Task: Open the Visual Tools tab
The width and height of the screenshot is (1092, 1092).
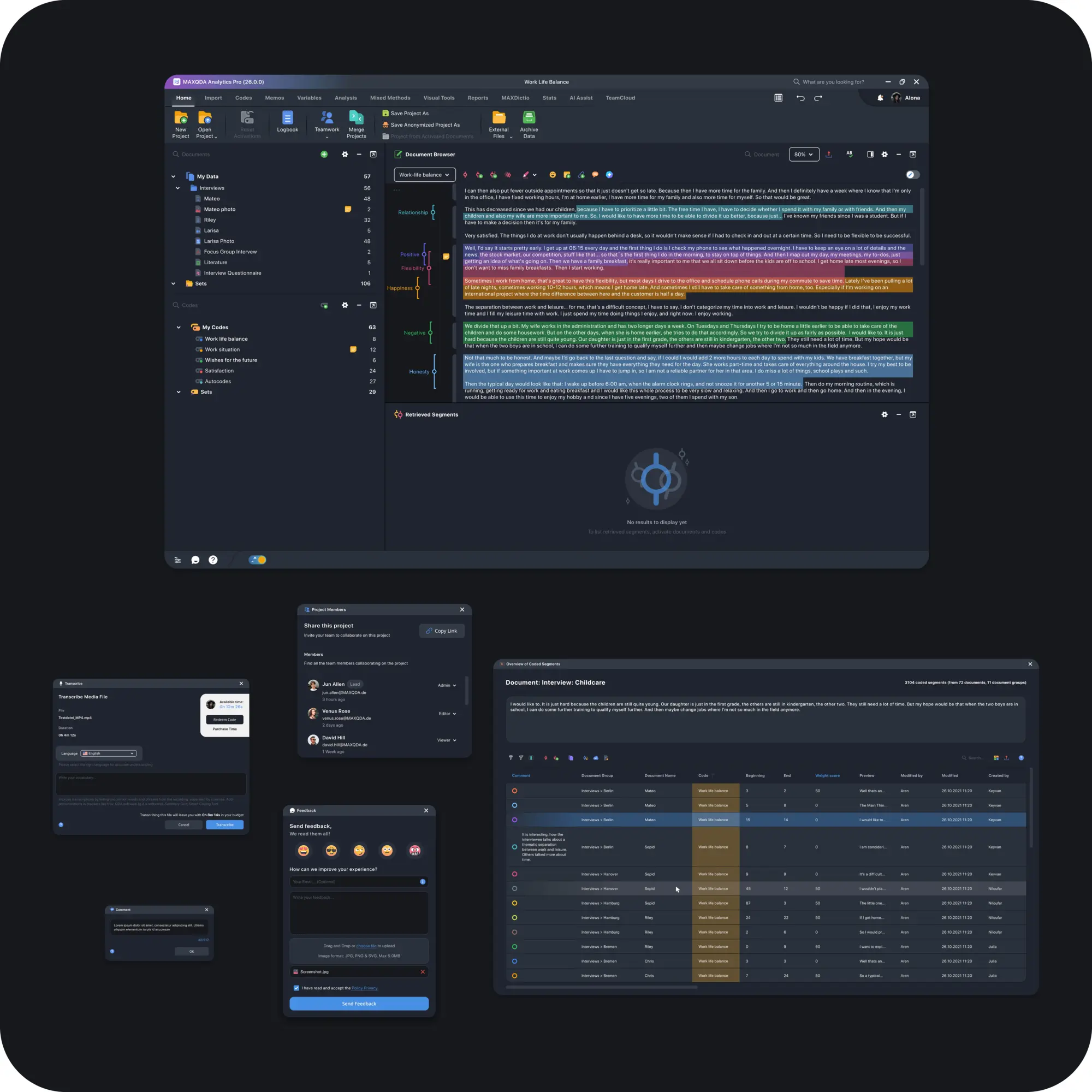Action: (x=438, y=98)
